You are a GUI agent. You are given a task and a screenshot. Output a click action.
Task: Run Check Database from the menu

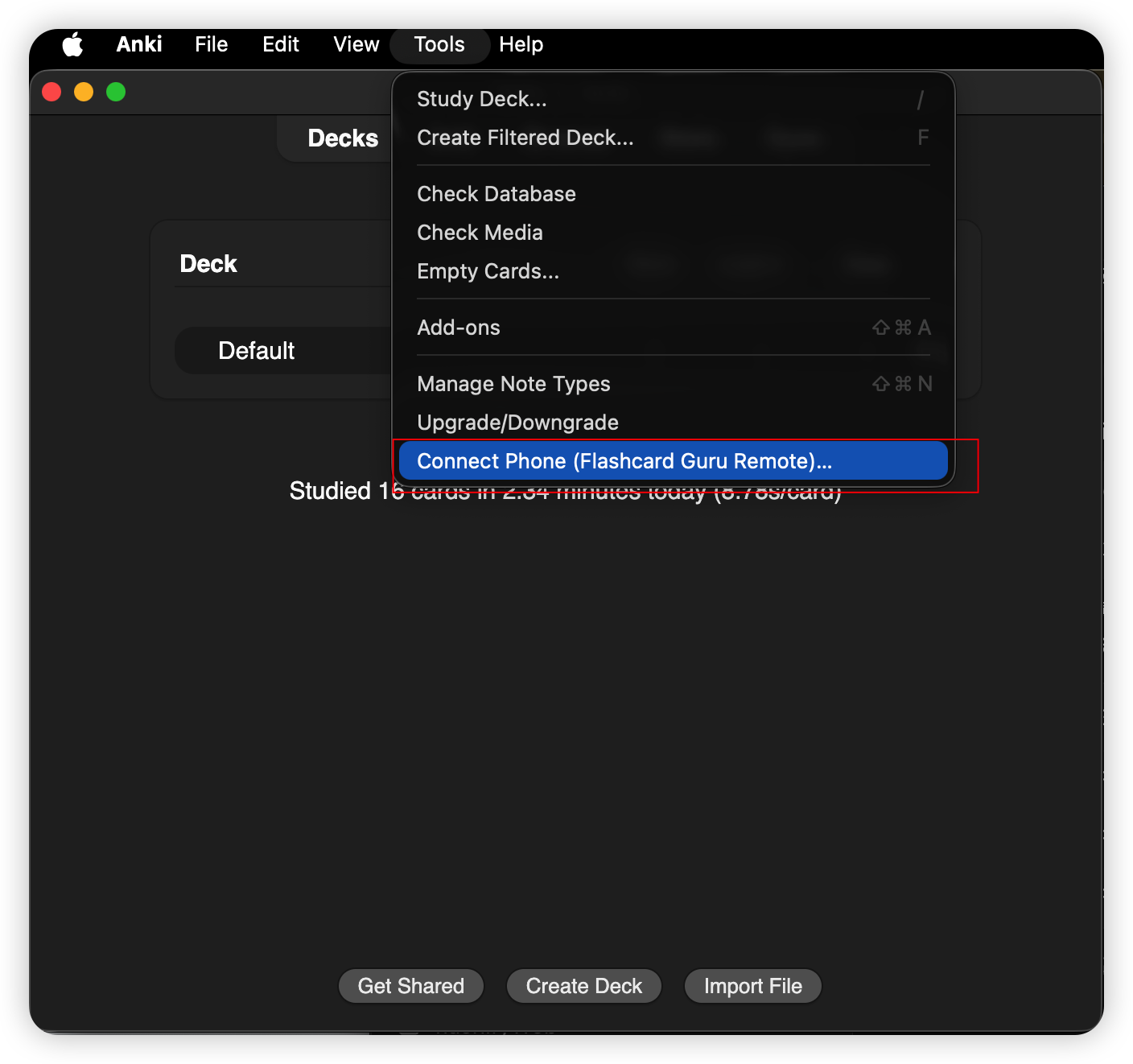coord(674,194)
